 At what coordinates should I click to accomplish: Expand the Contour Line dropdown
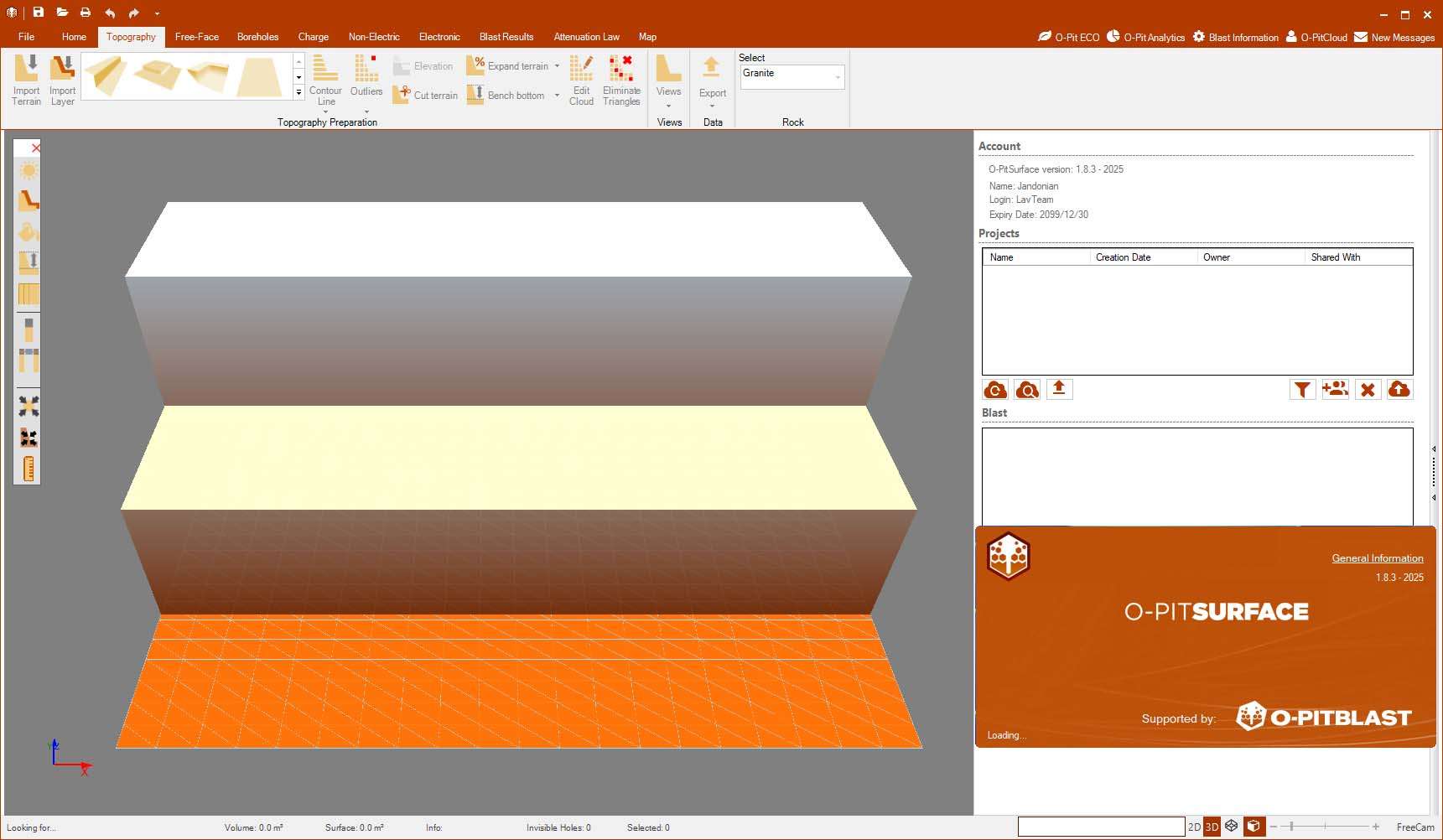[325, 111]
